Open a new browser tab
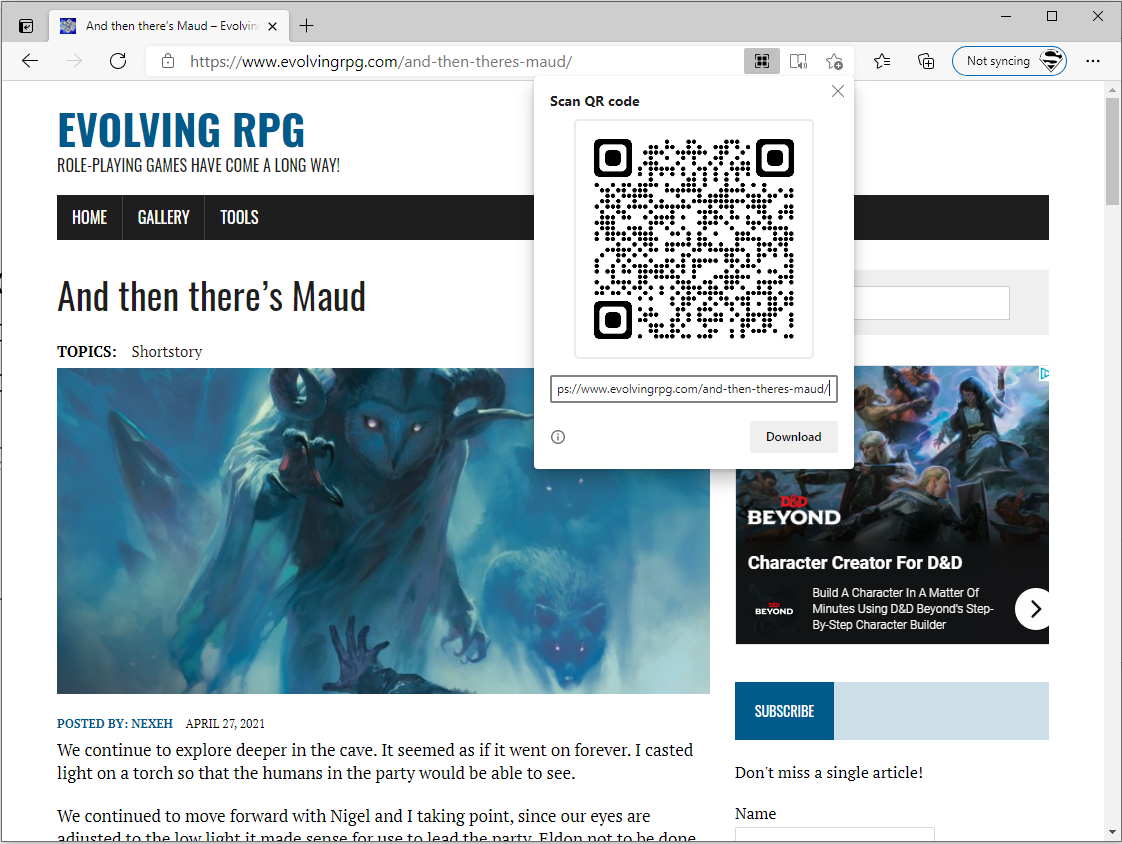Image resolution: width=1122 pixels, height=844 pixels. 306,26
